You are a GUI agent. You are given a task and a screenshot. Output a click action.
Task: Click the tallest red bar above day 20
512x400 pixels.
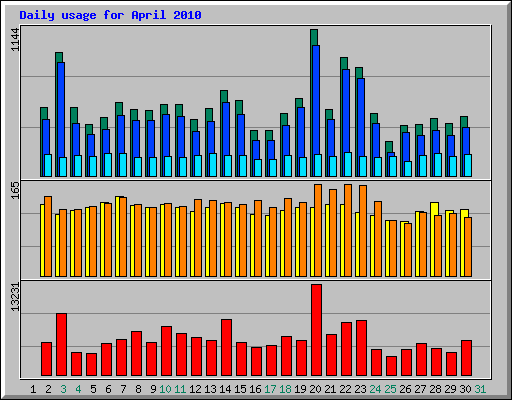(x=316, y=330)
